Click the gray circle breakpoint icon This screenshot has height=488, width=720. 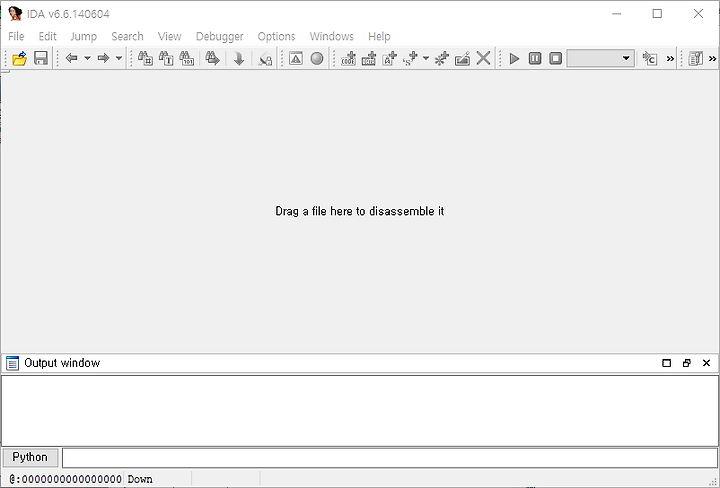317,58
